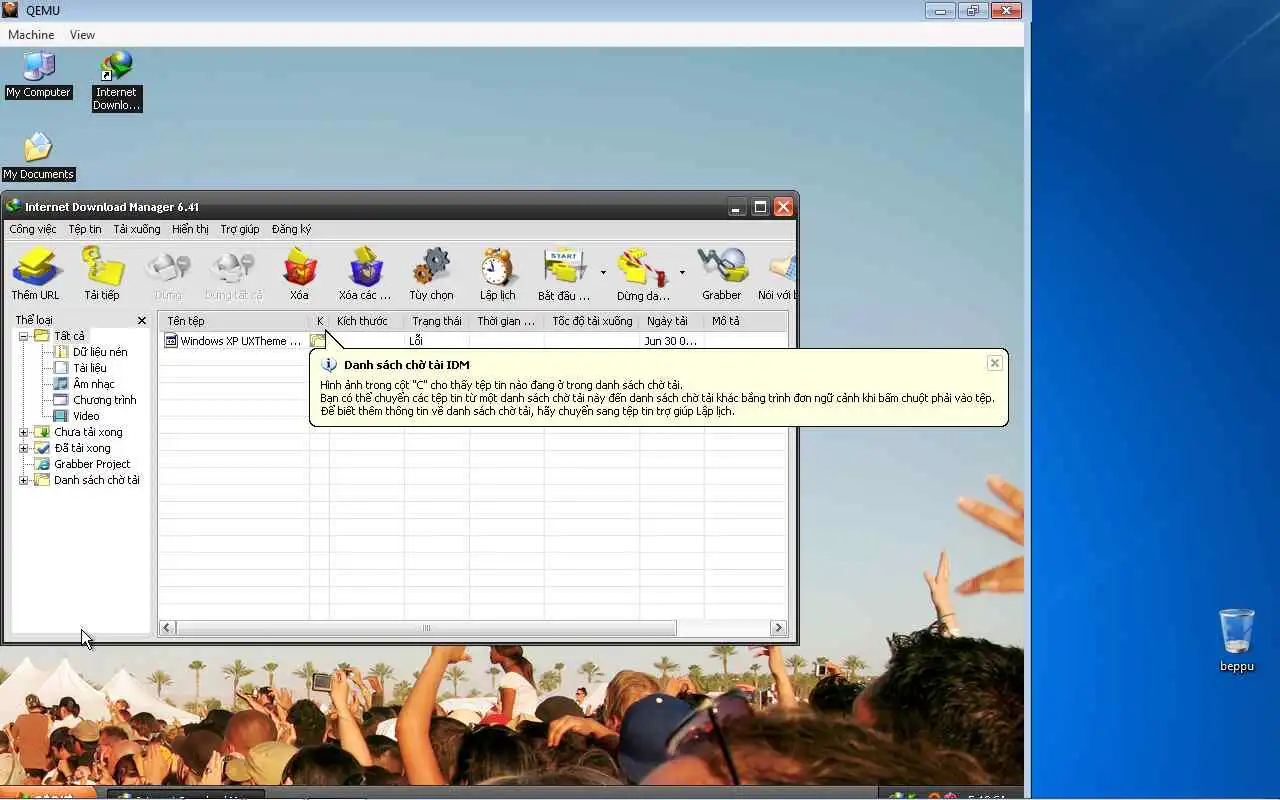Open the Công việc menu
Viewport: 1280px width, 800px height.
pyautogui.click(x=33, y=229)
